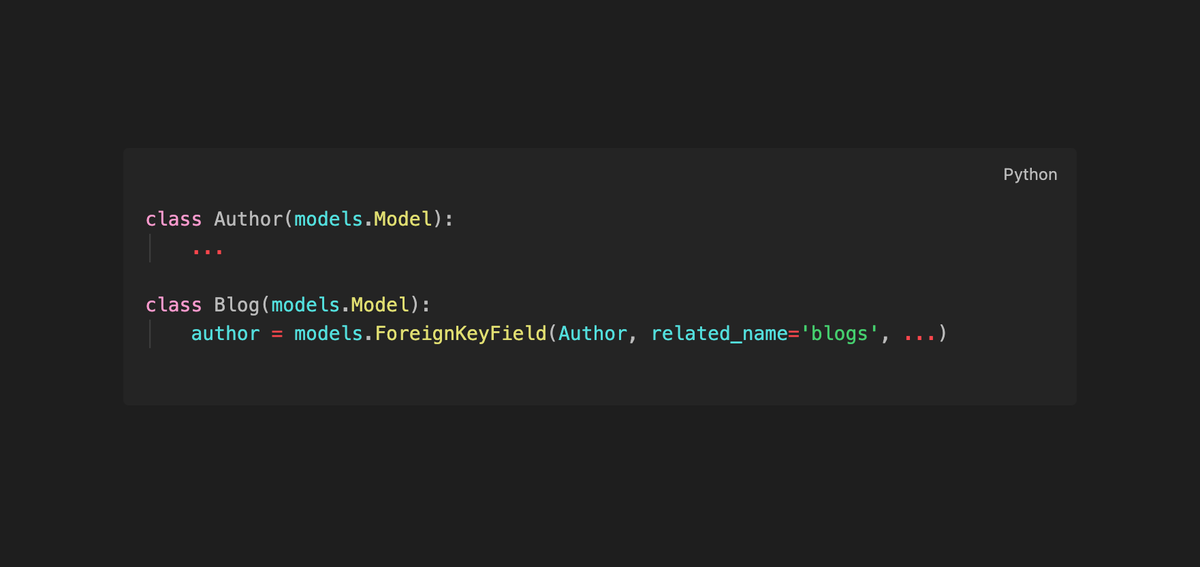This screenshot has height=567, width=1200.
Task: Click the red ellipsis before the closing parenthesis
Action: click(920, 337)
